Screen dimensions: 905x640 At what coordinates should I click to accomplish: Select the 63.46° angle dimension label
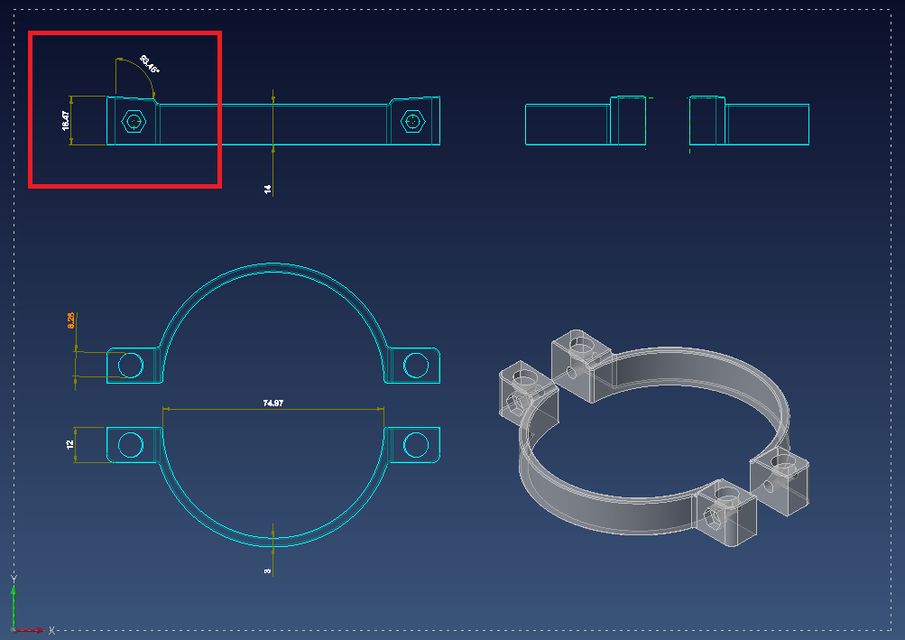(148, 64)
